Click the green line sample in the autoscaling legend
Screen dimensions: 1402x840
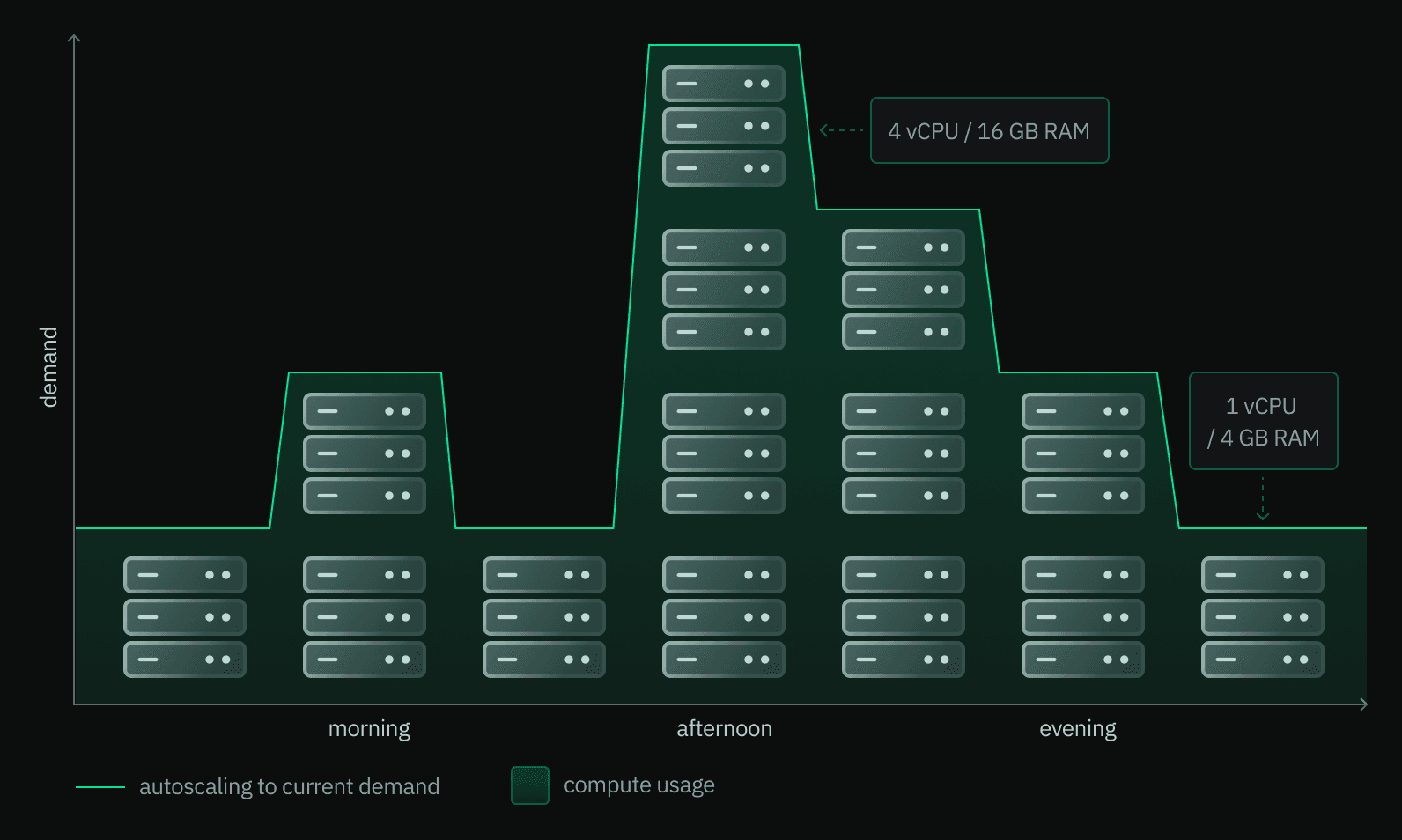[100, 787]
